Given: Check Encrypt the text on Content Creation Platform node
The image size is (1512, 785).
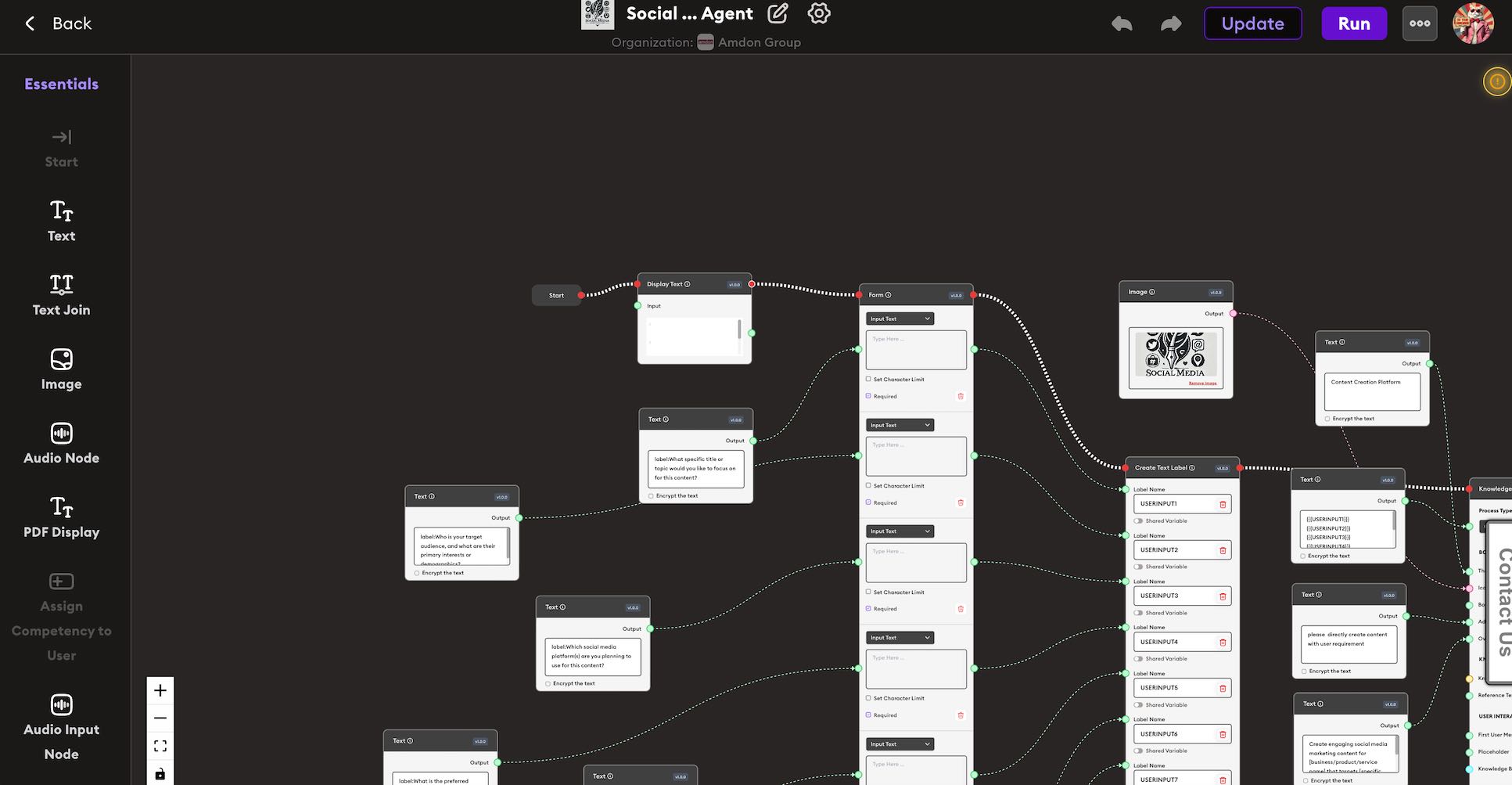Looking at the screenshot, I should tap(1327, 419).
